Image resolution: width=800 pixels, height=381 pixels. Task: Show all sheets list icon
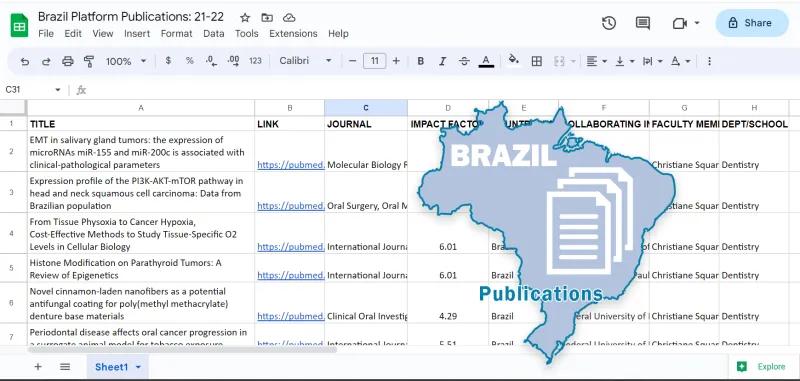coord(65,367)
